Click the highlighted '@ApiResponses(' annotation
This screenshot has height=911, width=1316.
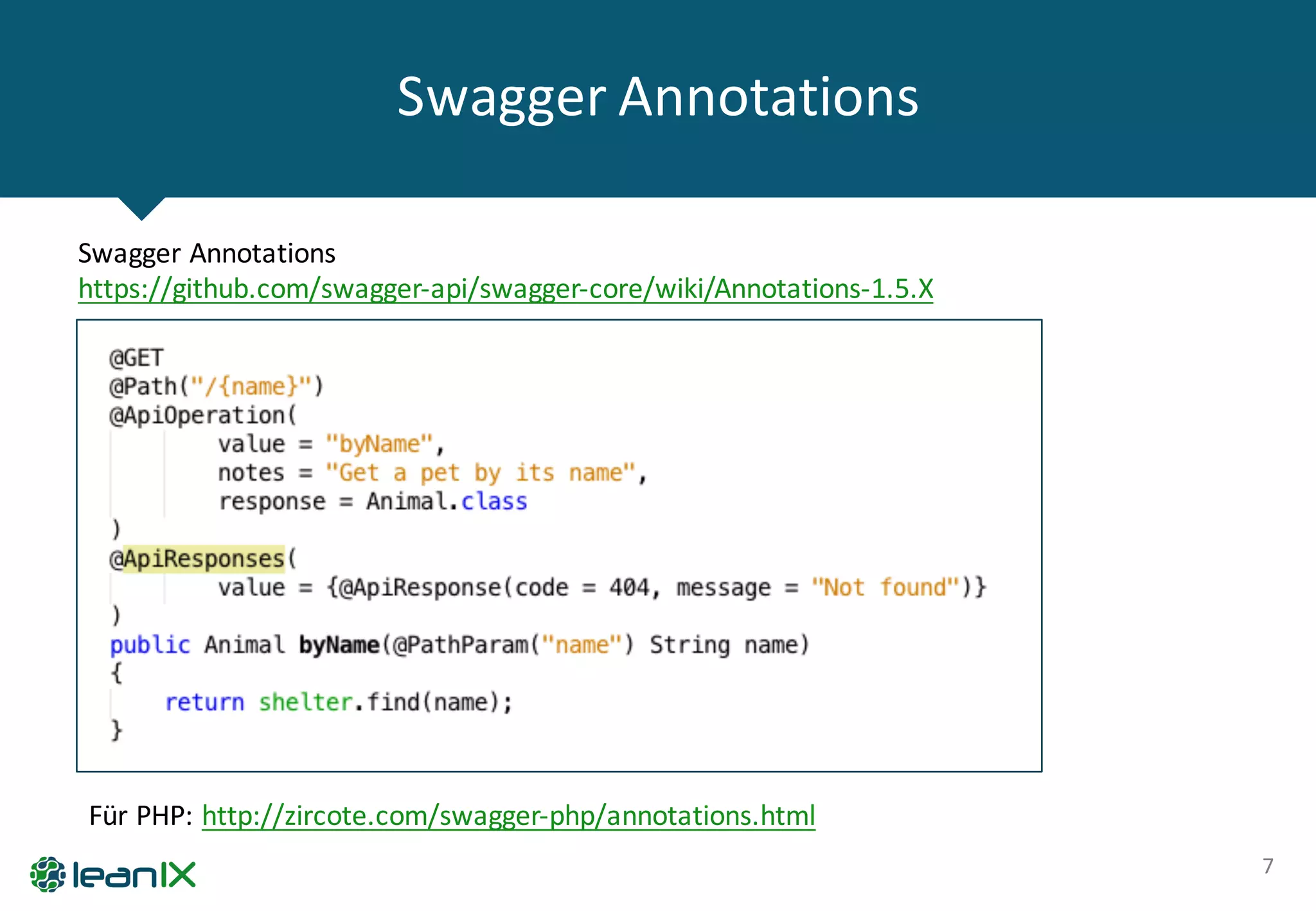[x=203, y=558]
